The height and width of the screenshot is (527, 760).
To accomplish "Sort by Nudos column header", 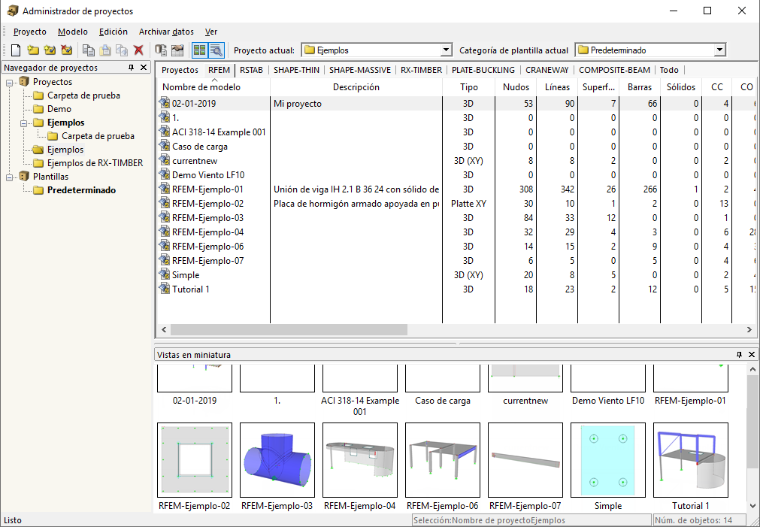I will click(x=516, y=87).
